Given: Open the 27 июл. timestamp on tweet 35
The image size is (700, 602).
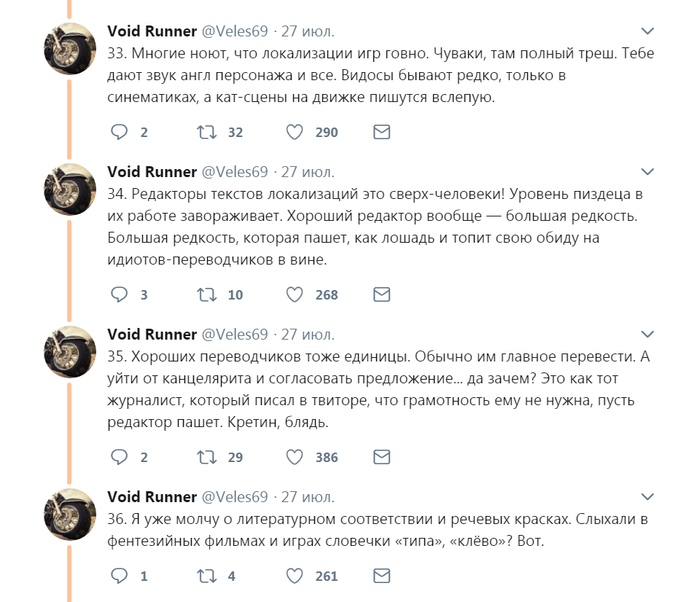Looking at the screenshot, I should pyautogui.click(x=307, y=335).
